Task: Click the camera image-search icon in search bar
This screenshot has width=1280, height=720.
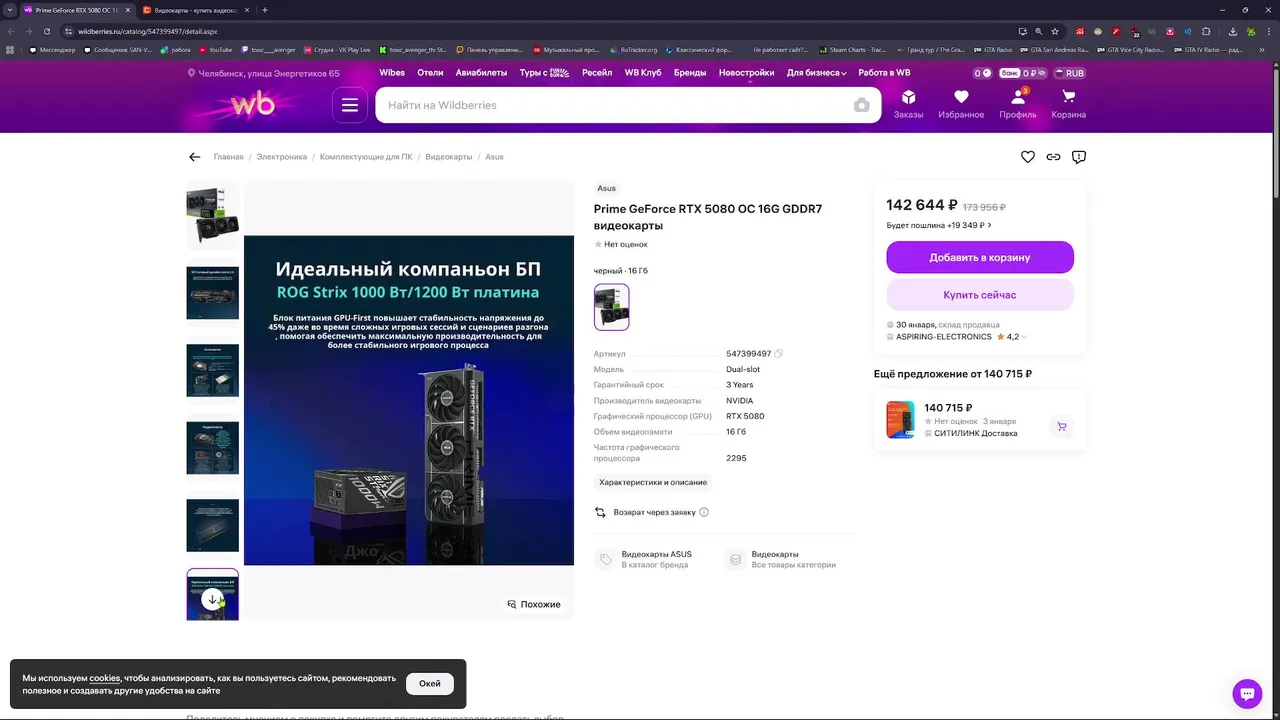Action: click(x=861, y=105)
